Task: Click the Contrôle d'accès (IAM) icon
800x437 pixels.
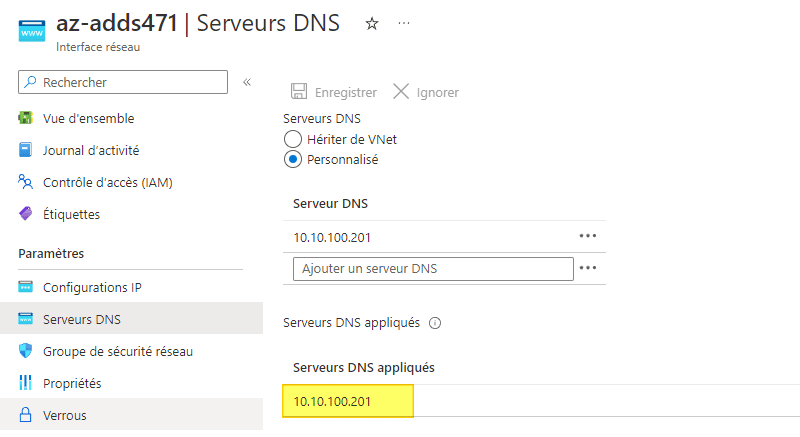Action: point(26,182)
